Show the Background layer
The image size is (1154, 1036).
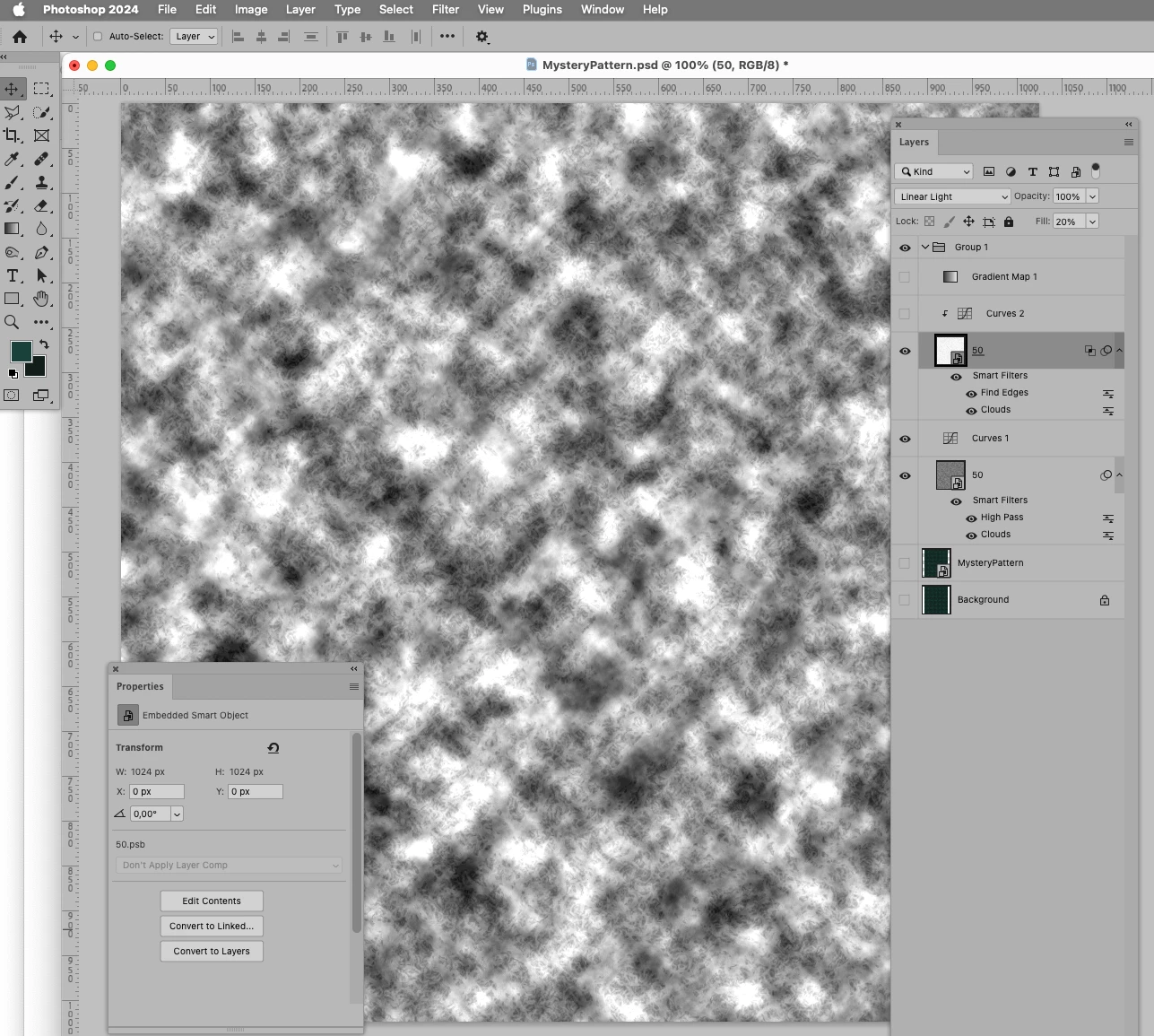pos(905,600)
